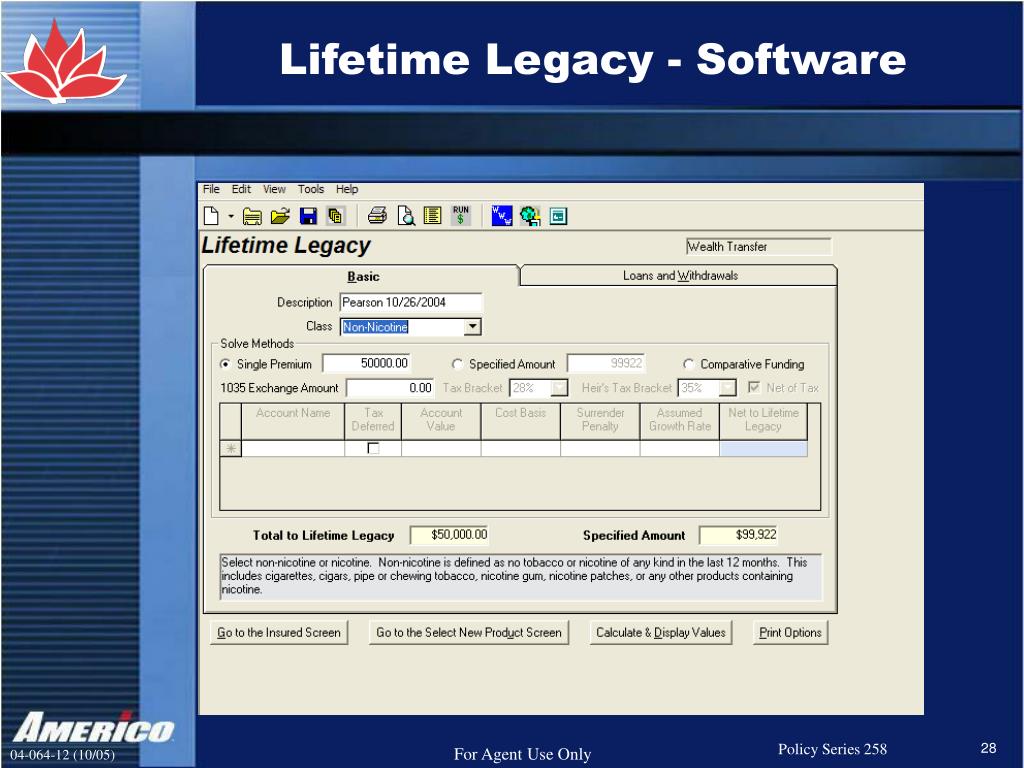Click the Account Name cell in new row
Image resolution: width=1024 pixels, height=768 pixels.
pos(293,448)
